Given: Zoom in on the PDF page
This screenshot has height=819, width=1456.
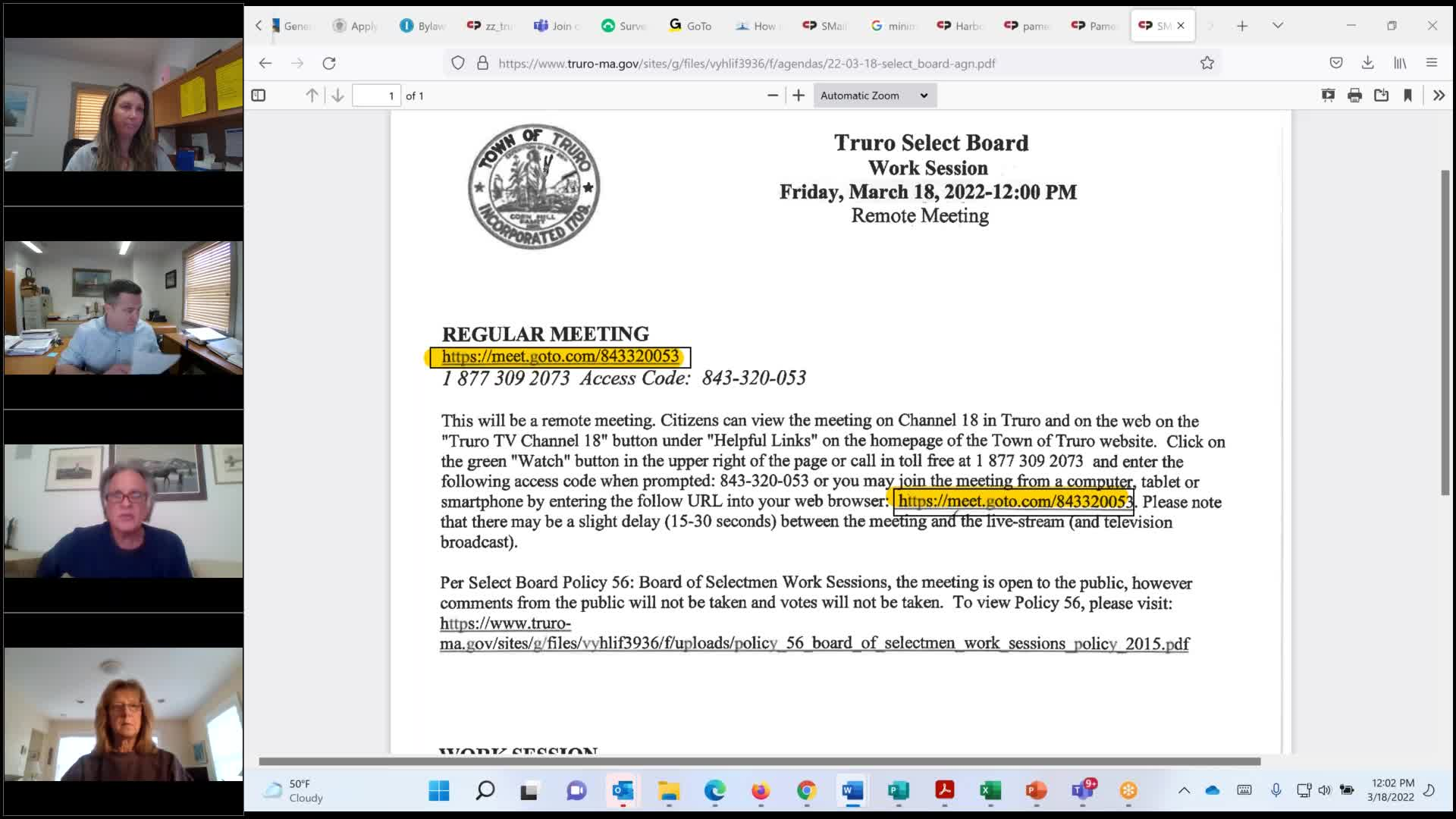Looking at the screenshot, I should (799, 96).
